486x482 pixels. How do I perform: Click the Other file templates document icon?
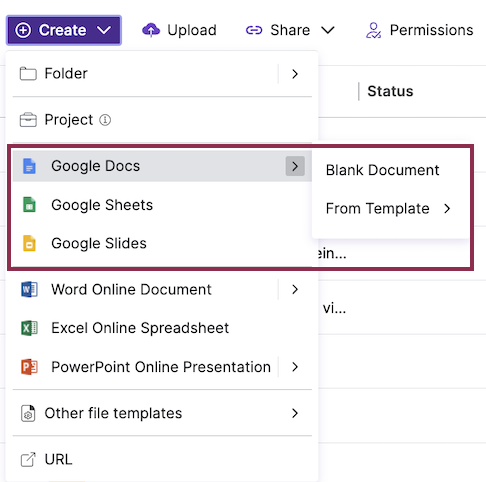pyautogui.click(x=28, y=414)
